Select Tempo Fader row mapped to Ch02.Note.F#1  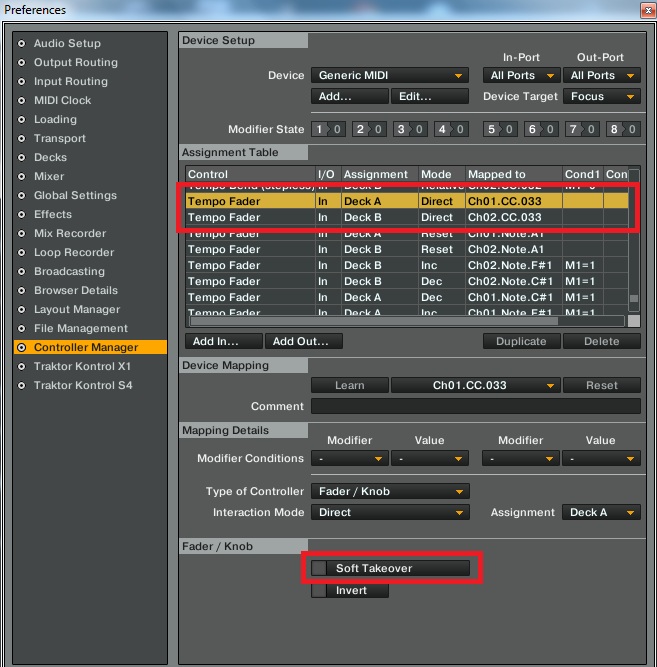click(x=407, y=265)
